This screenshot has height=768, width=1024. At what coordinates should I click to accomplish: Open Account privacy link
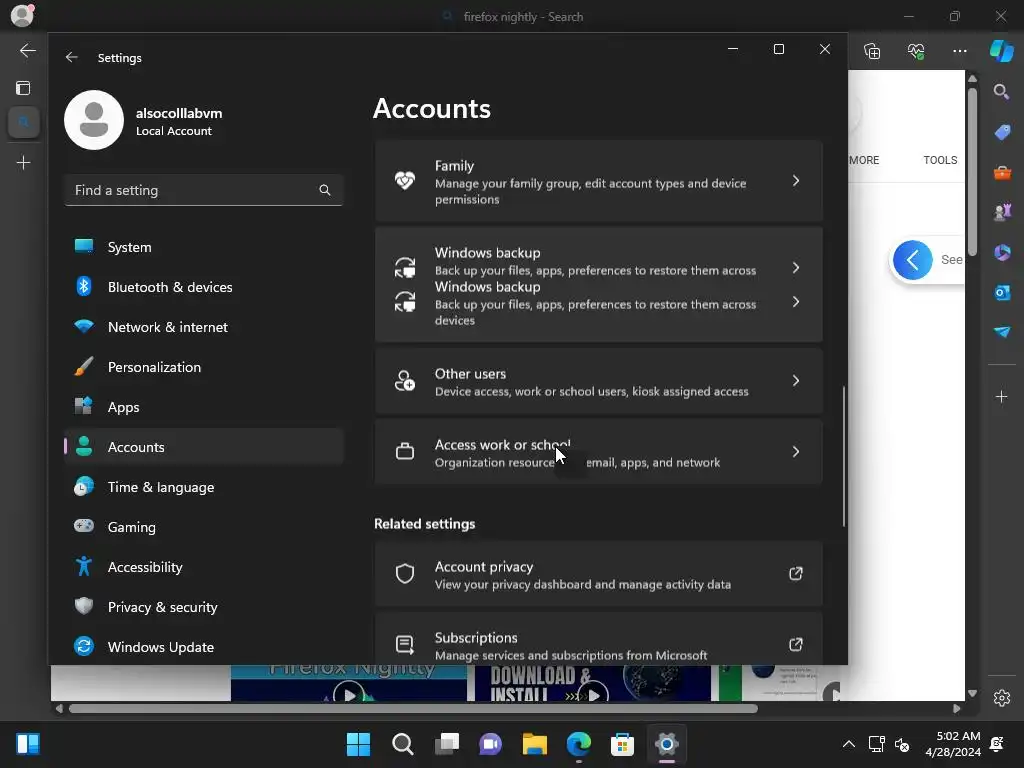[598, 574]
